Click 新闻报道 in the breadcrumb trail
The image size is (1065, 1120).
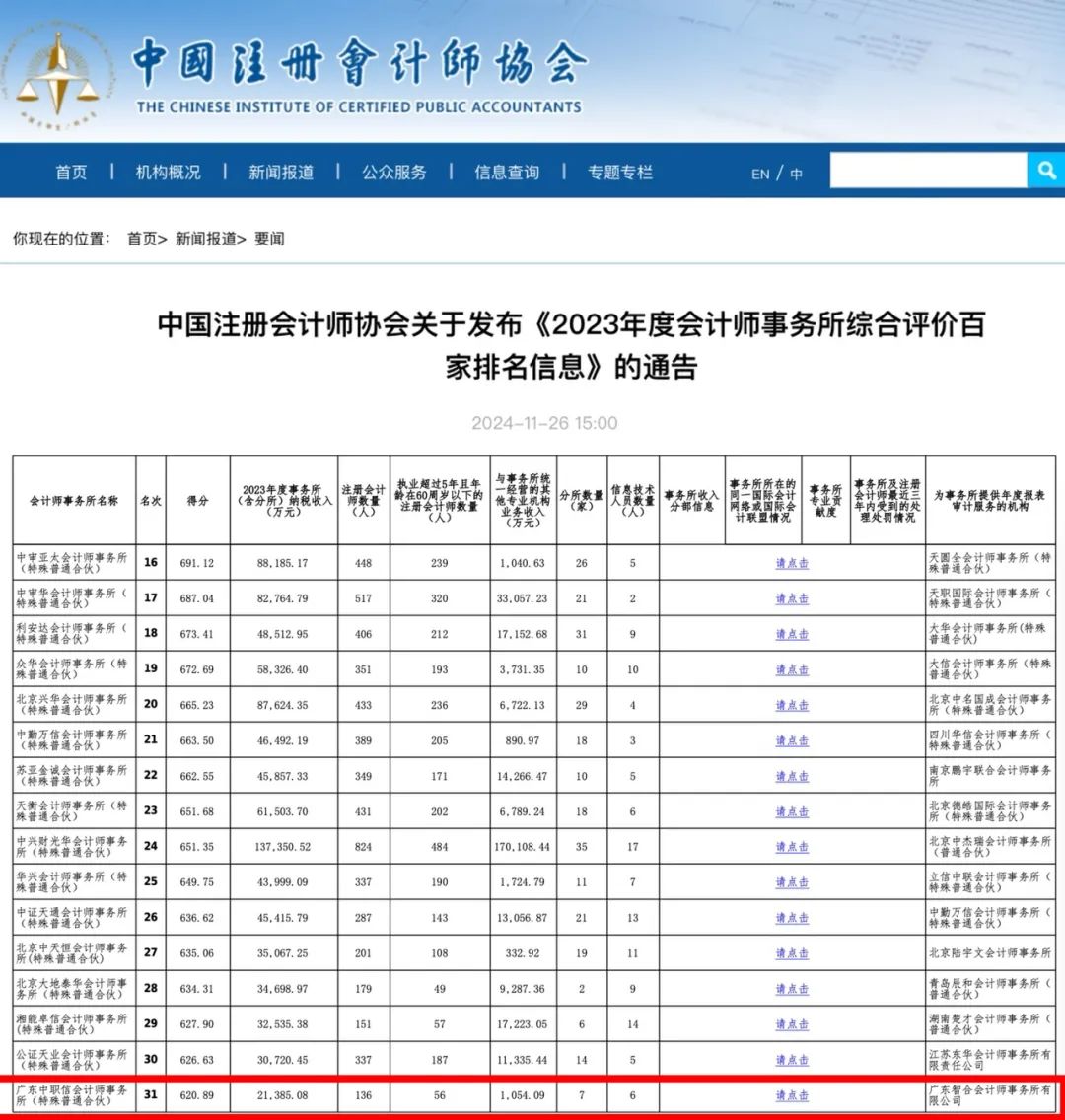[206, 239]
